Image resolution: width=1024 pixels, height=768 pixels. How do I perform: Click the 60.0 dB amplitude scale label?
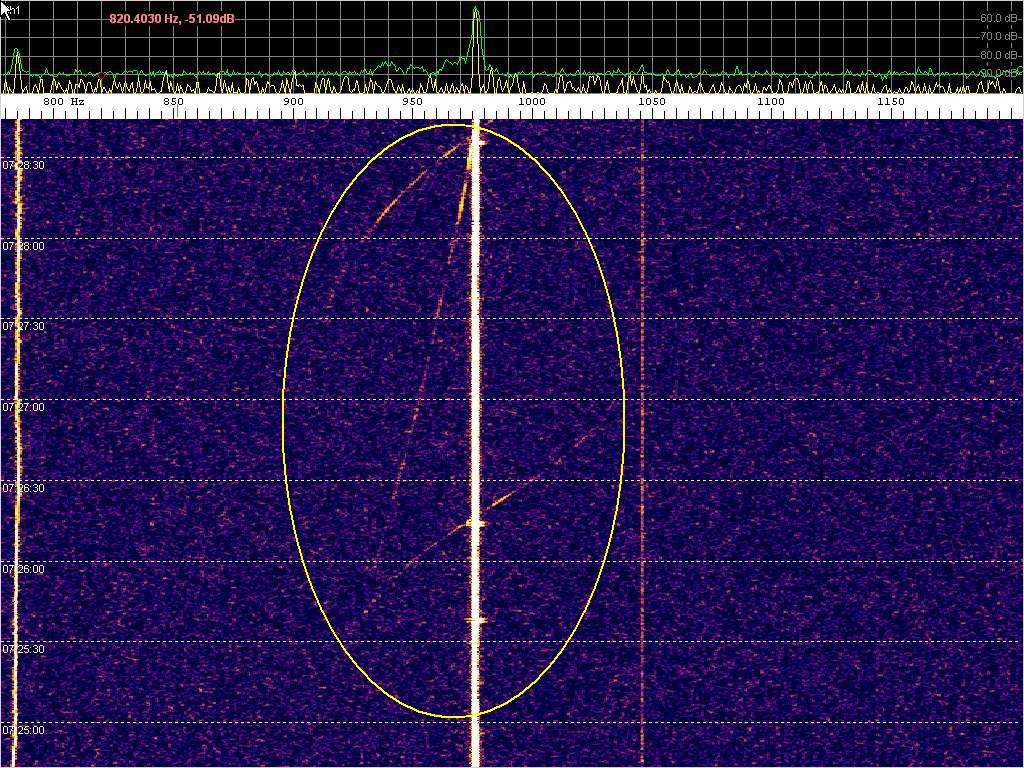coord(999,18)
